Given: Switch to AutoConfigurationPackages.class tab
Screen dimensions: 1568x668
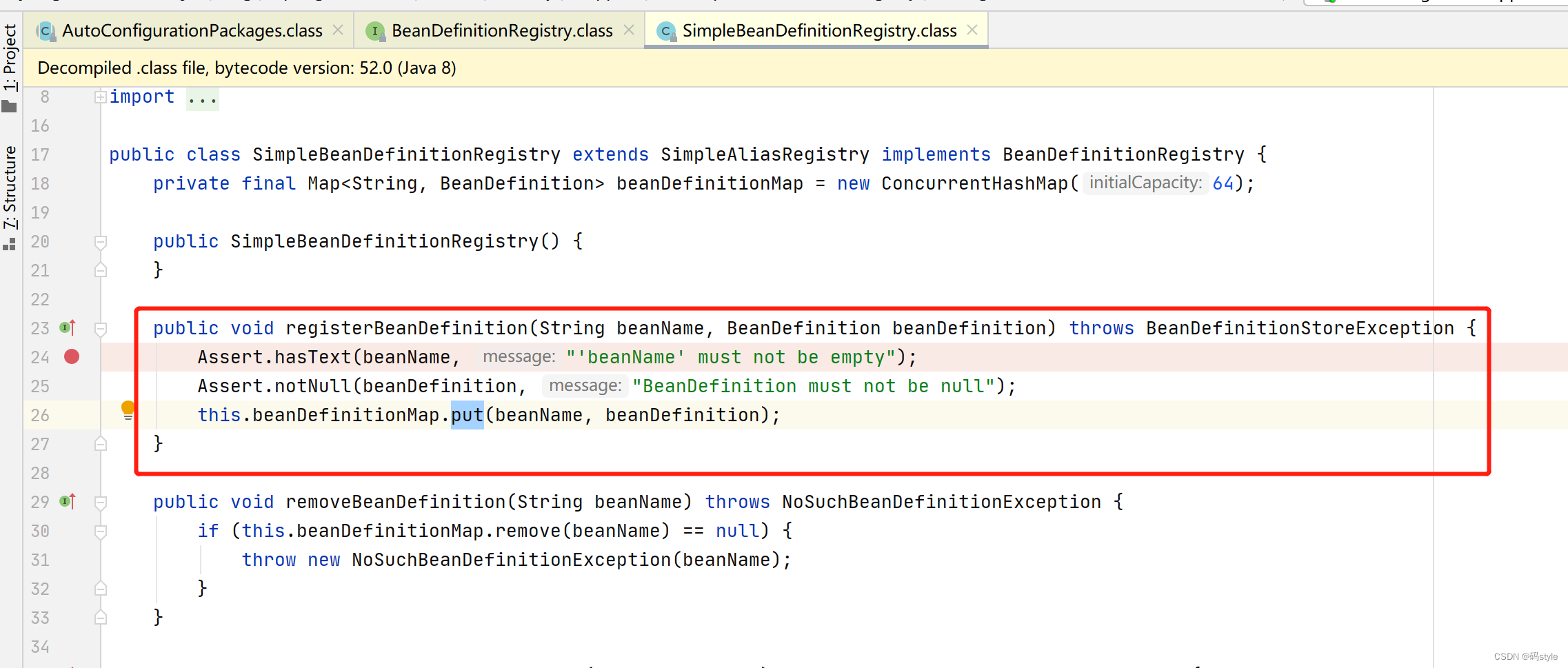Looking at the screenshot, I should coord(192,30).
